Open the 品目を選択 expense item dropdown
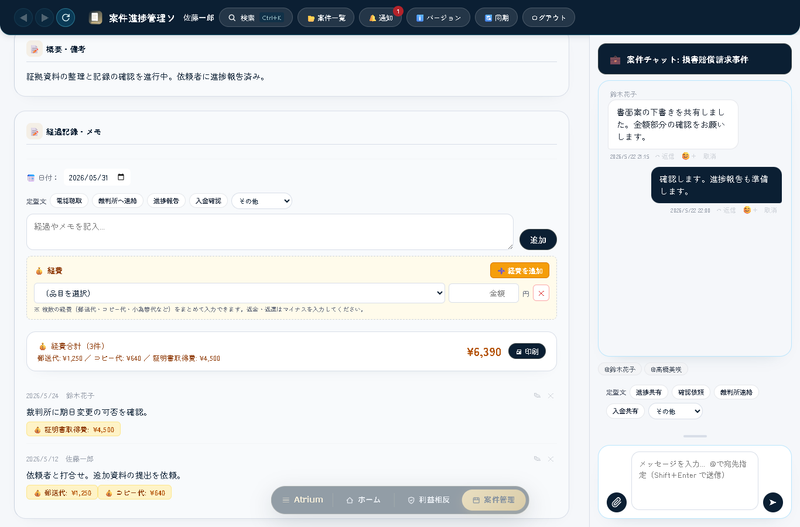Viewport: 800px width, 527px height. click(239, 293)
